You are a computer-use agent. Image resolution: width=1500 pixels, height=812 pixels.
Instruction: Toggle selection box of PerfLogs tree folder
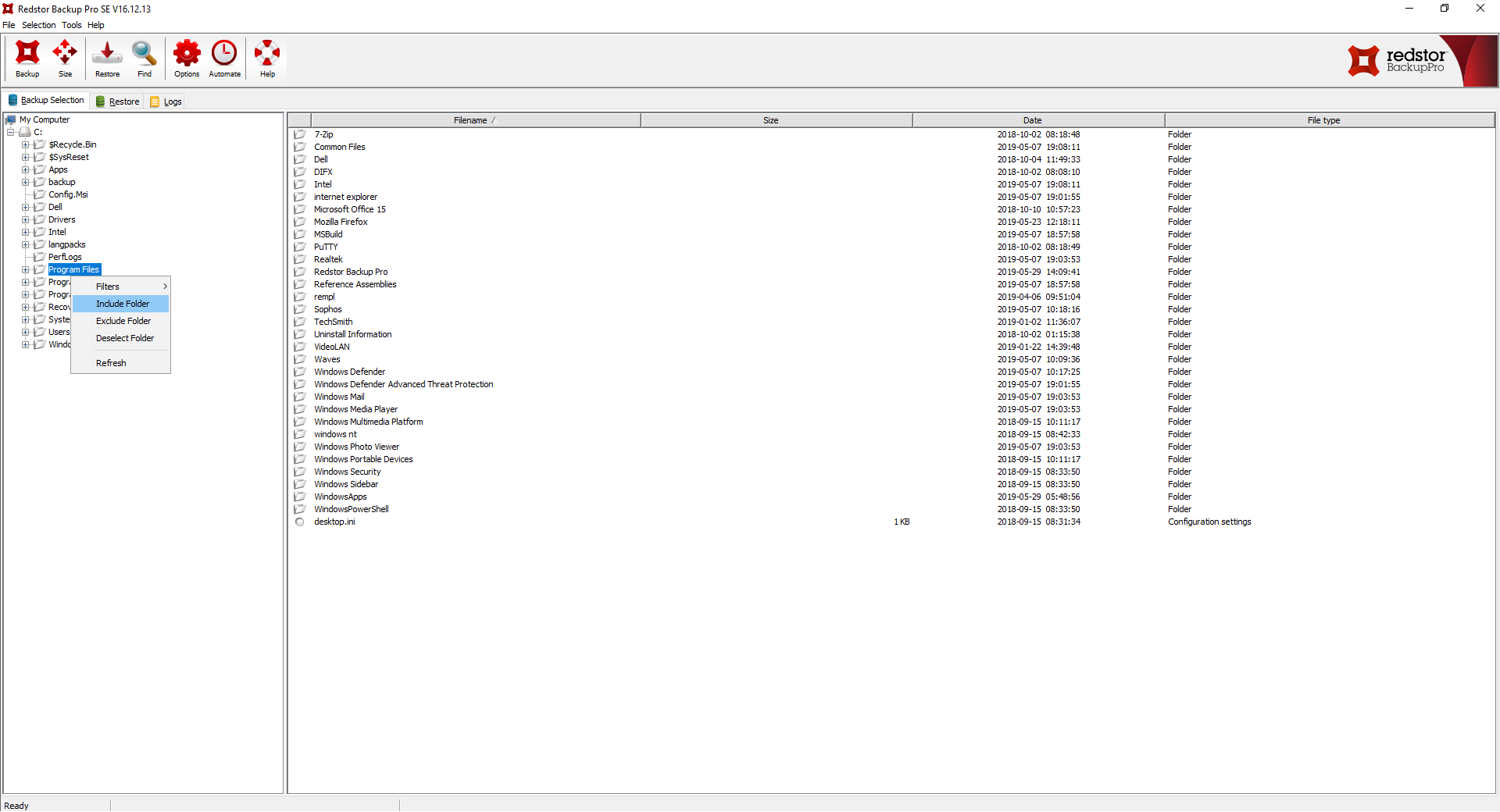pos(39,257)
